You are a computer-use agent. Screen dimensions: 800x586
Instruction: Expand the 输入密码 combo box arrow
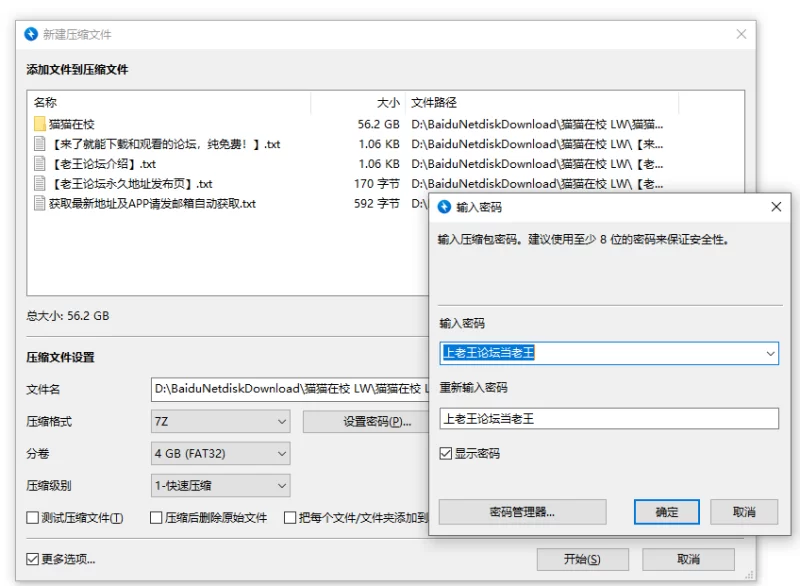pos(769,353)
